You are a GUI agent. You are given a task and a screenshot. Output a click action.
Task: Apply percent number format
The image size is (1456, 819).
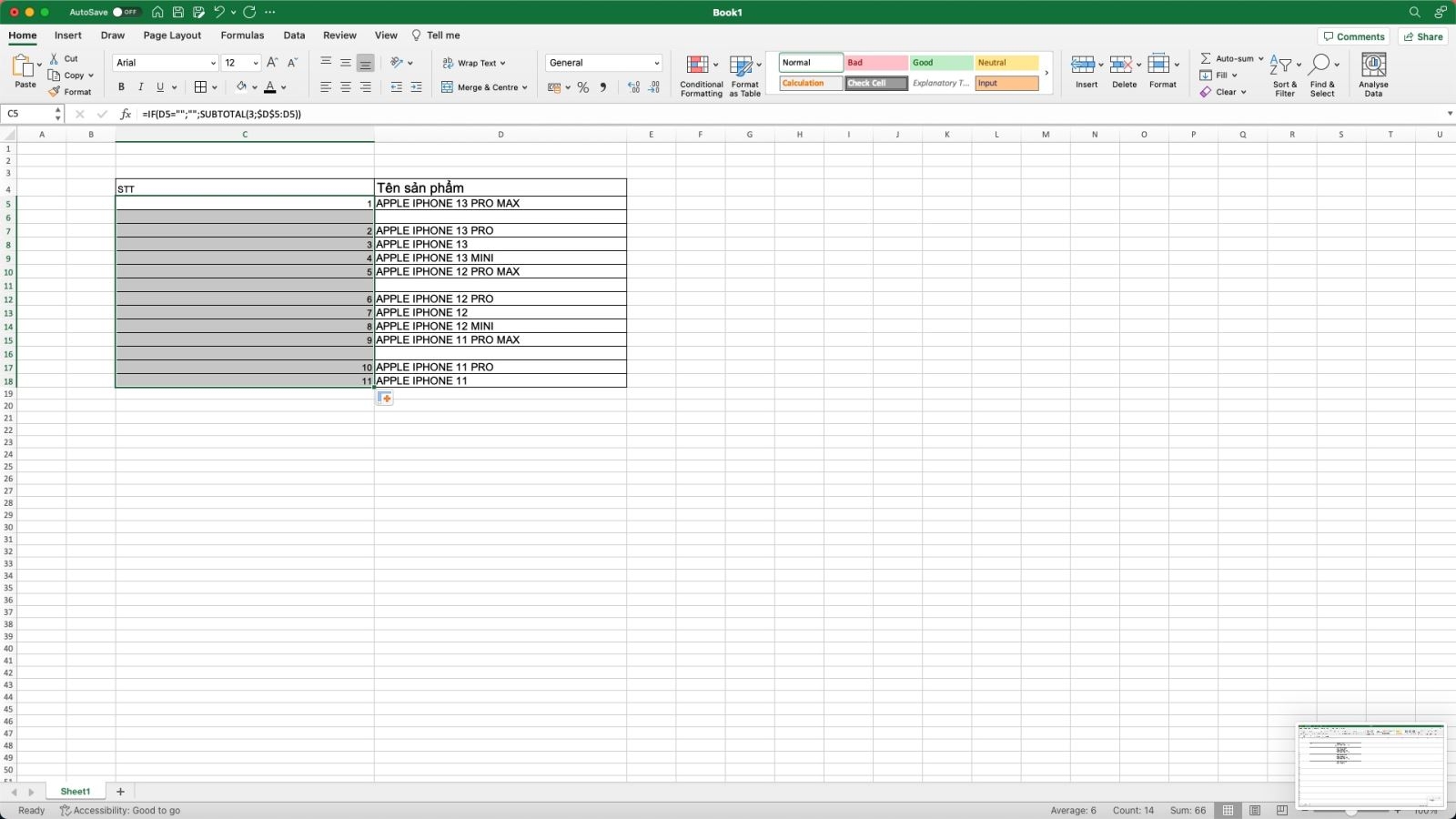pyautogui.click(x=581, y=86)
